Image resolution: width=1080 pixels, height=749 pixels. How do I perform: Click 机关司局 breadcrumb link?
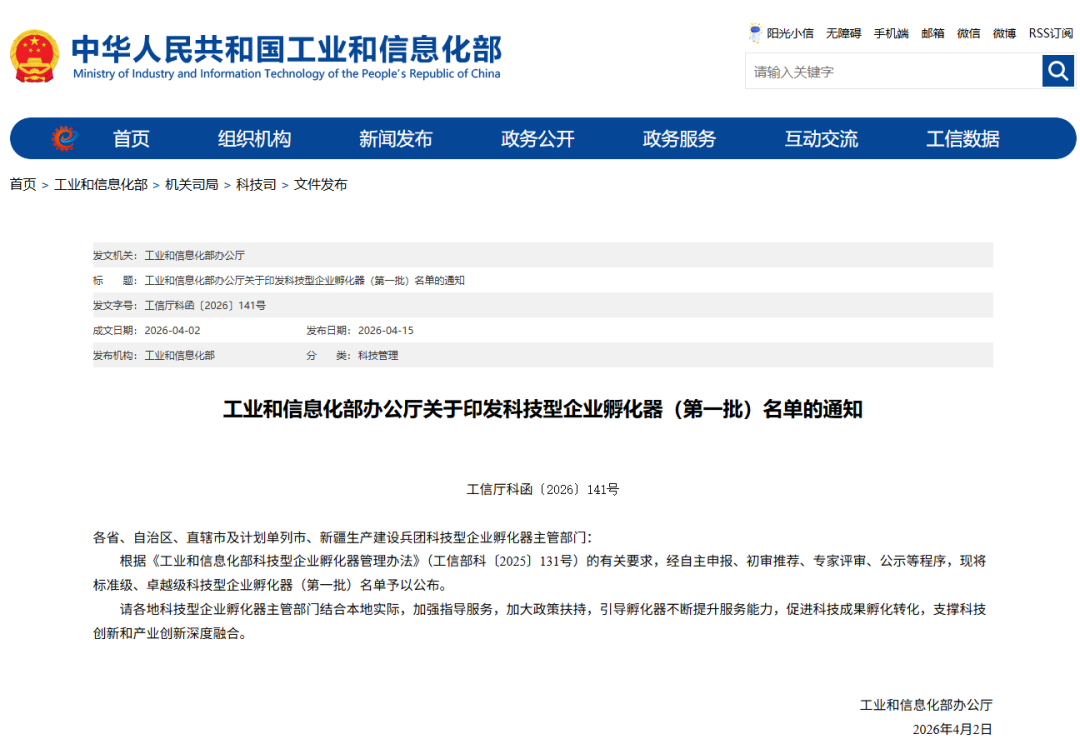[191, 185]
